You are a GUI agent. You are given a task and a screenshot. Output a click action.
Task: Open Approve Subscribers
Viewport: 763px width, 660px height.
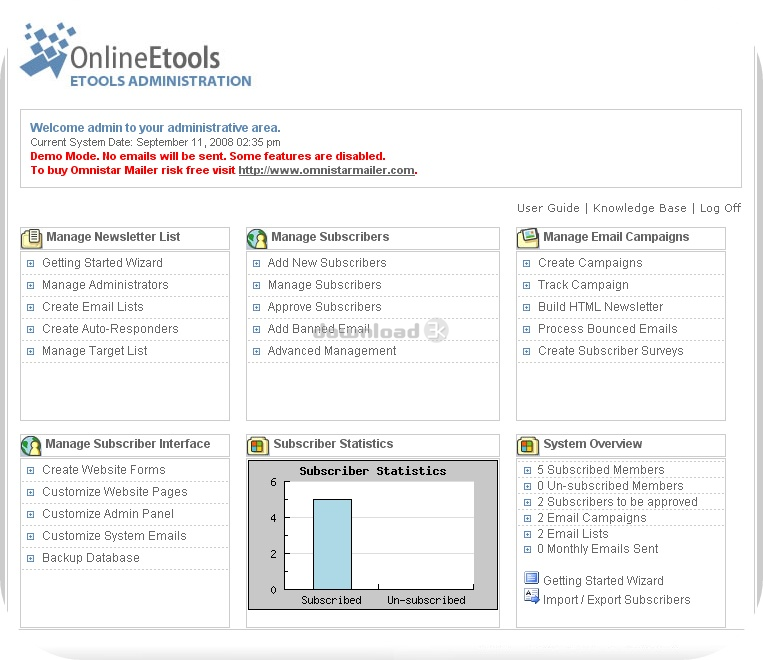[x=324, y=307]
